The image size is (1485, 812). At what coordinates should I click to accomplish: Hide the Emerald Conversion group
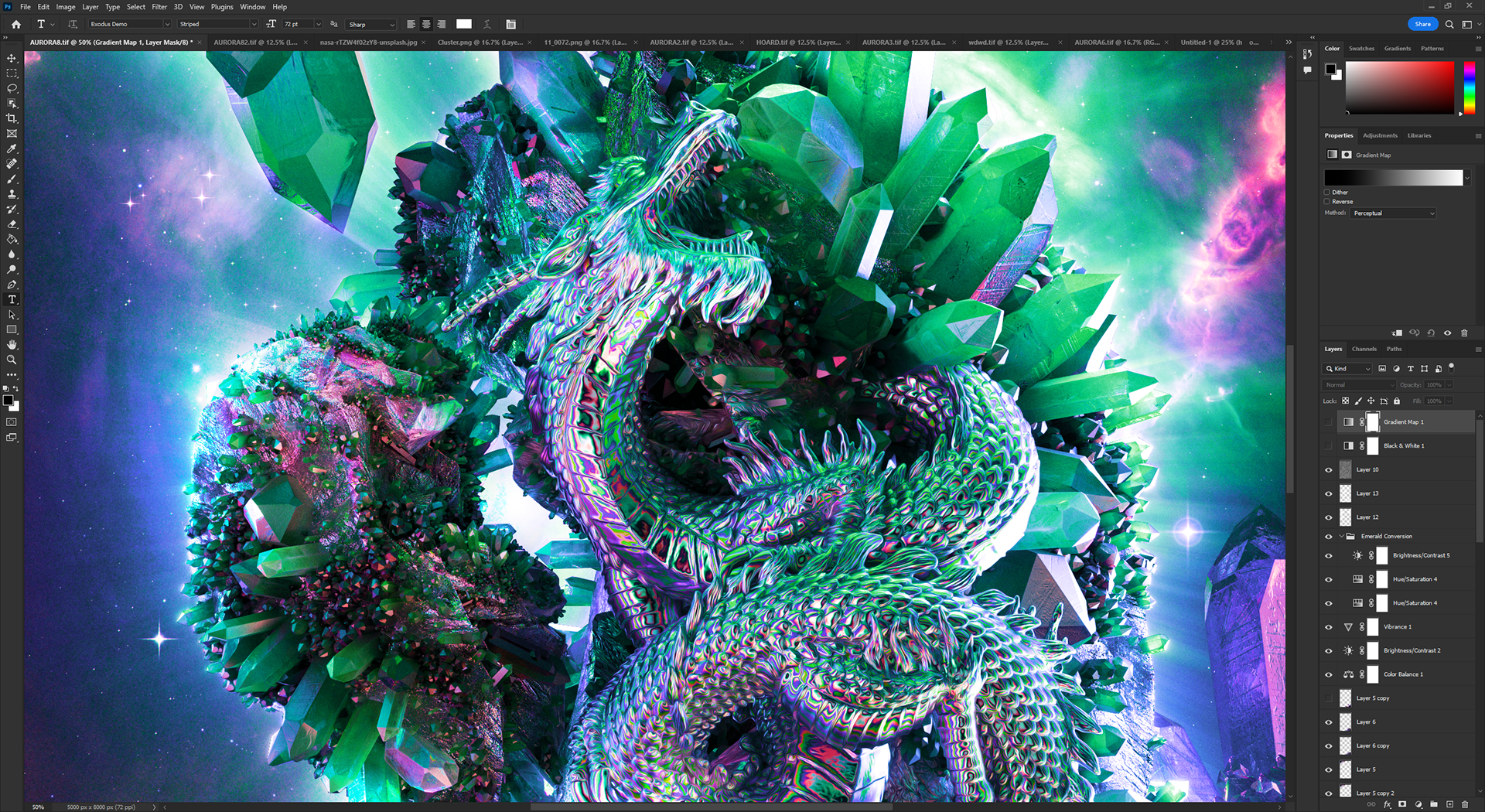pyautogui.click(x=1329, y=537)
